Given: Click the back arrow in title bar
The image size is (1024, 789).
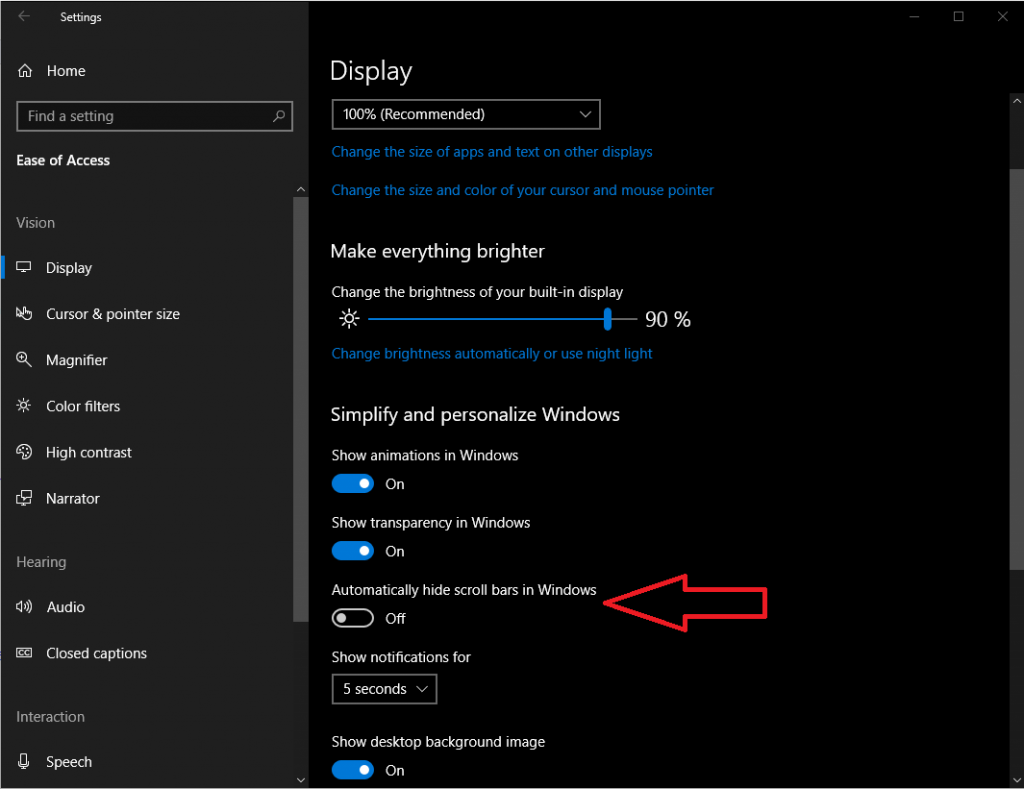Looking at the screenshot, I should pos(24,17).
